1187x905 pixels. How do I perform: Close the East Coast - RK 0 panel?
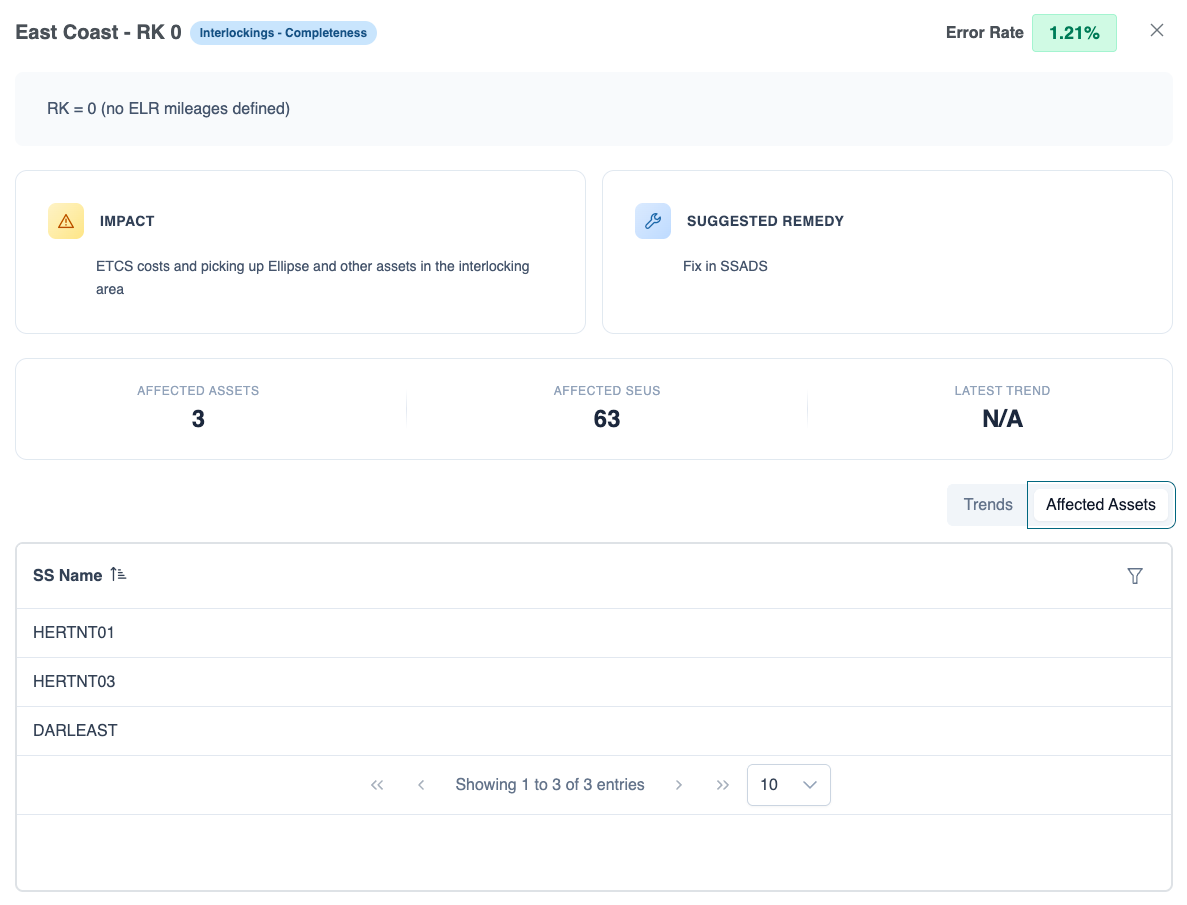pos(1157,31)
